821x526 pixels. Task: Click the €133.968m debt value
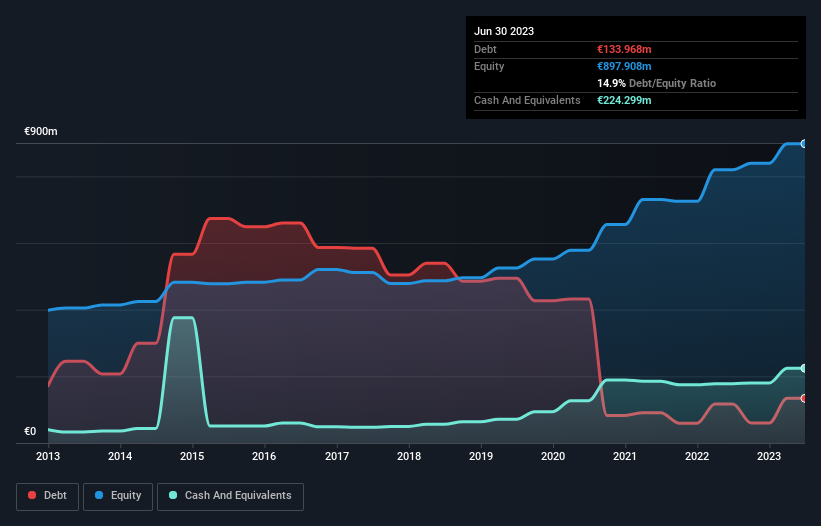[624, 49]
